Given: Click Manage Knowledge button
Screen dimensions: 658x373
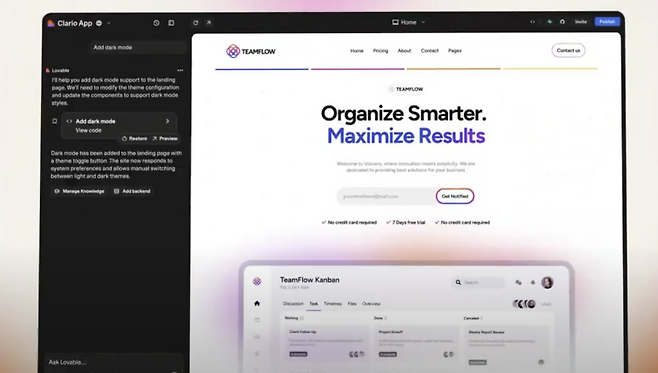Looking at the screenshot, I should click(79, 191).
